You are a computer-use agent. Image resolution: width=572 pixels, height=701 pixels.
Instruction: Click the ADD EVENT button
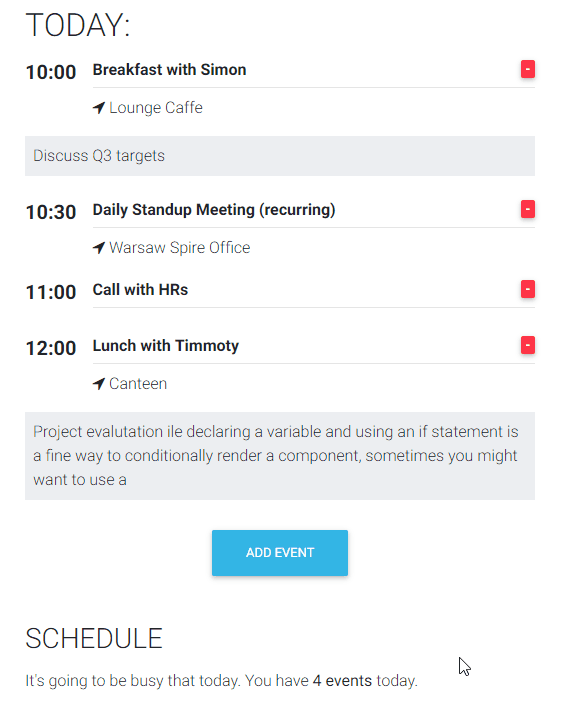pyautogui.click(x=280, y=553)
